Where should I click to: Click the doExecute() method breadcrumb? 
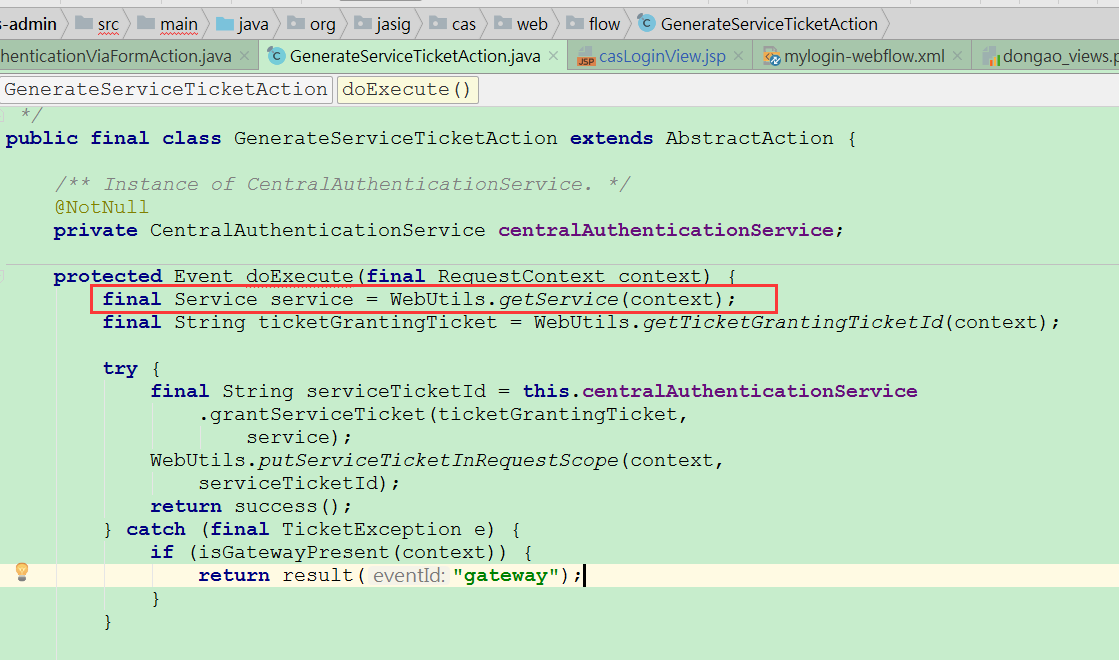coord(407,90)
